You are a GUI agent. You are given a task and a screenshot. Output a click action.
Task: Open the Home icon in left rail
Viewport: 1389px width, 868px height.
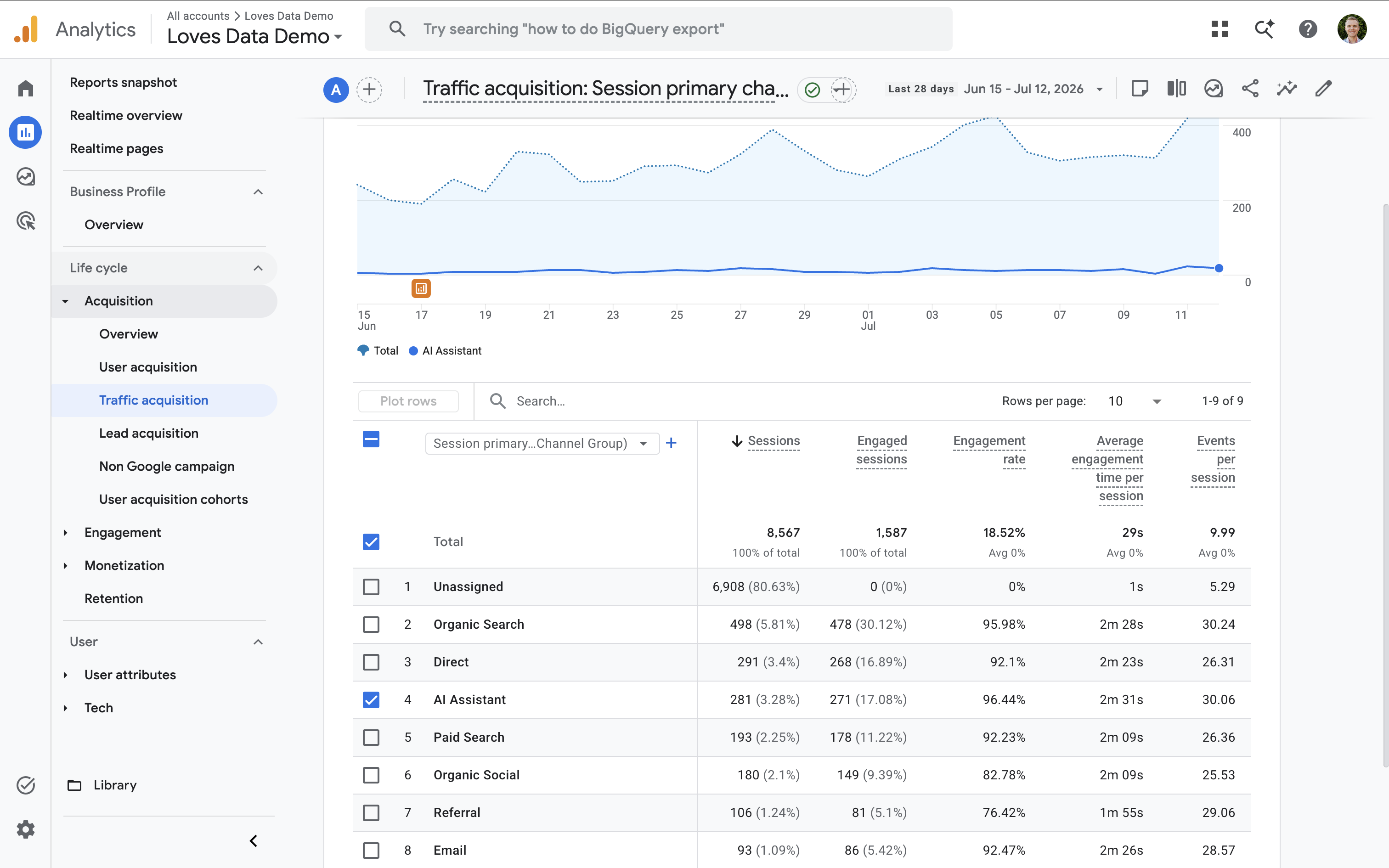(x=25, y=88)
